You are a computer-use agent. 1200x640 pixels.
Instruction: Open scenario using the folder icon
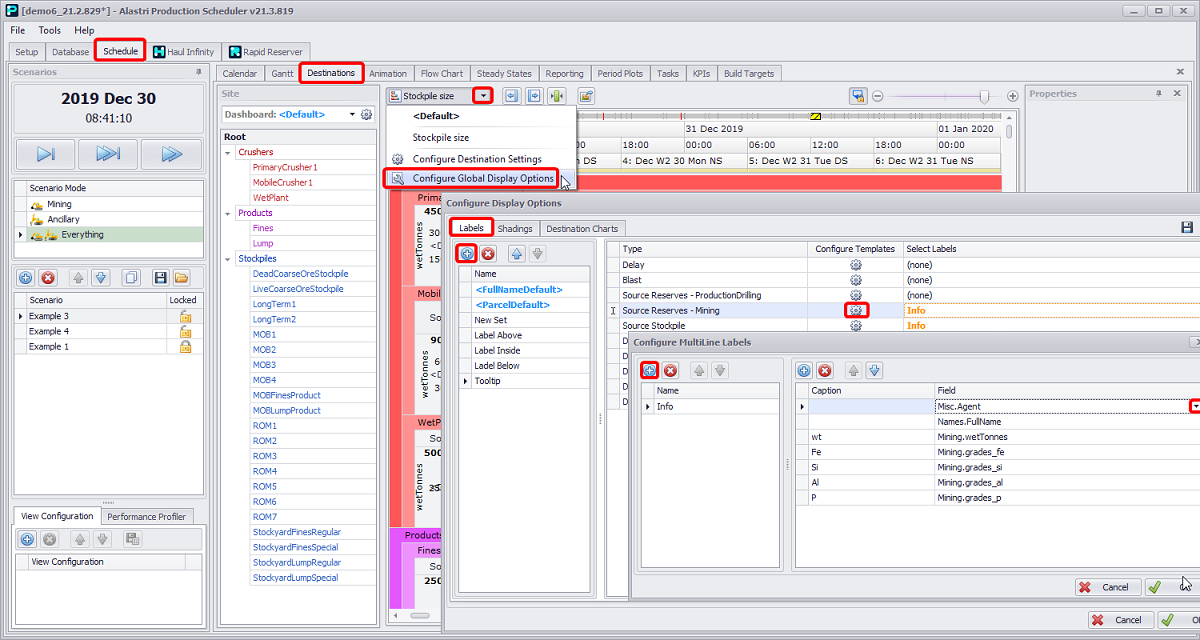coord(181,277)
